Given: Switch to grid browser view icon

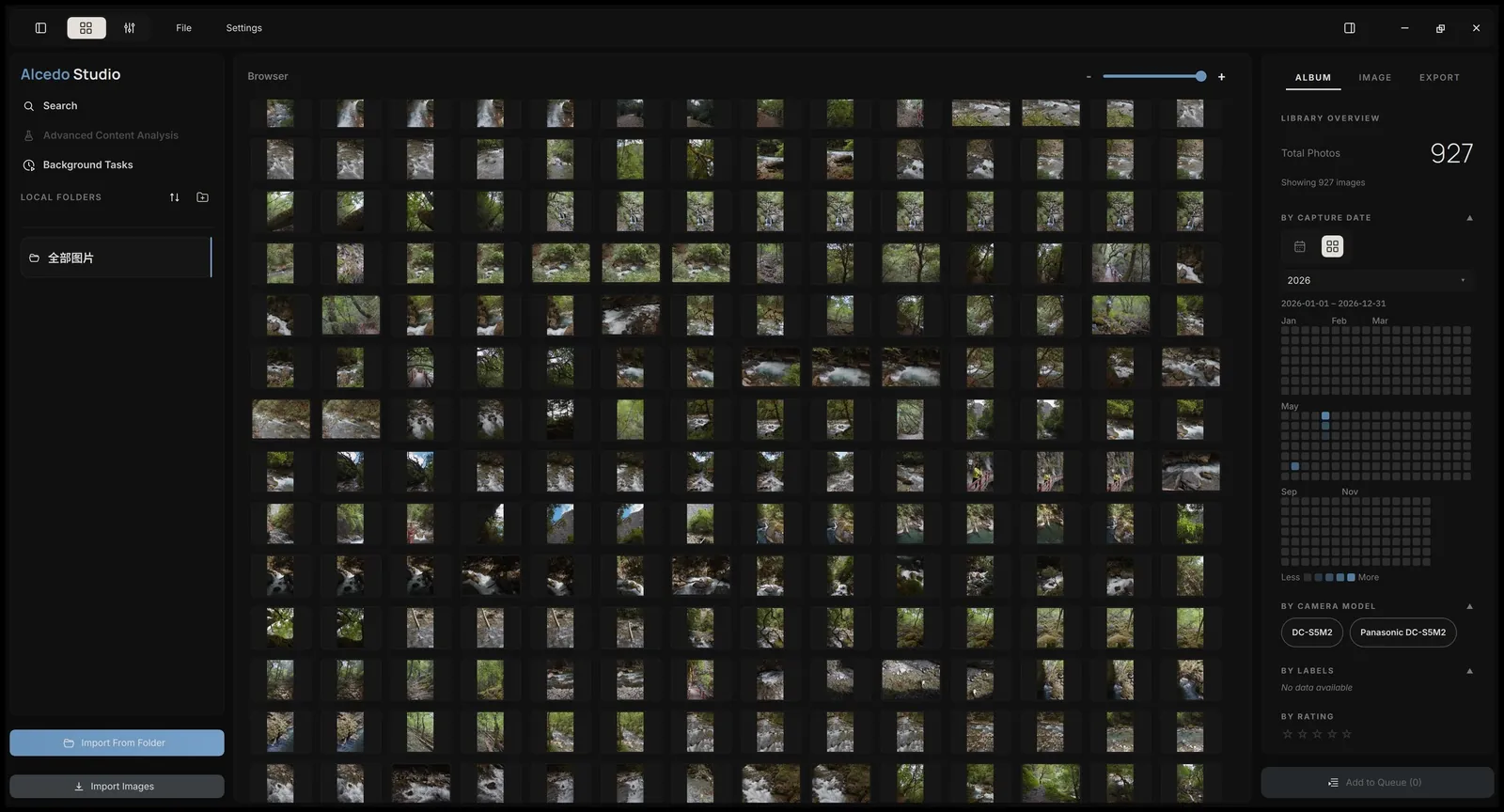Looking at the screenshot, I should 86,28.
